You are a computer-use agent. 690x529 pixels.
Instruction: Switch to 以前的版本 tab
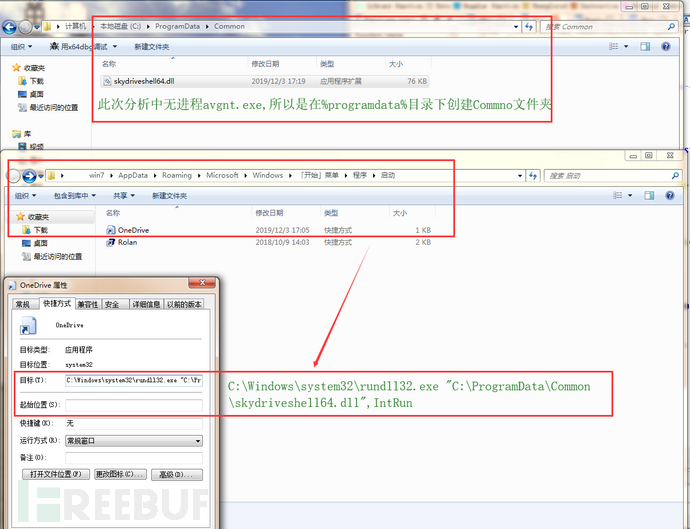(184, 305)
